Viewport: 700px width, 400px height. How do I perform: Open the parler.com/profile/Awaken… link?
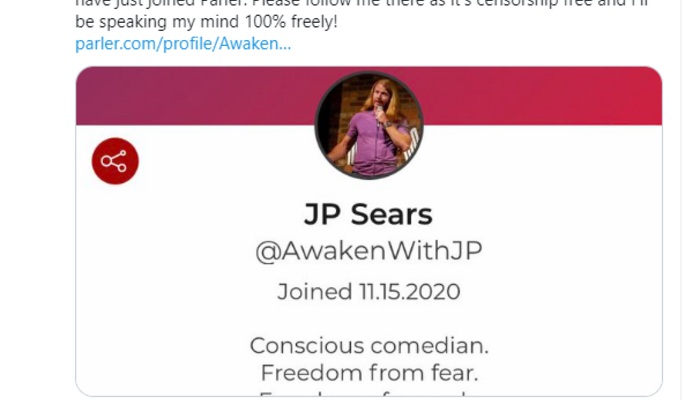click(183, 44)
